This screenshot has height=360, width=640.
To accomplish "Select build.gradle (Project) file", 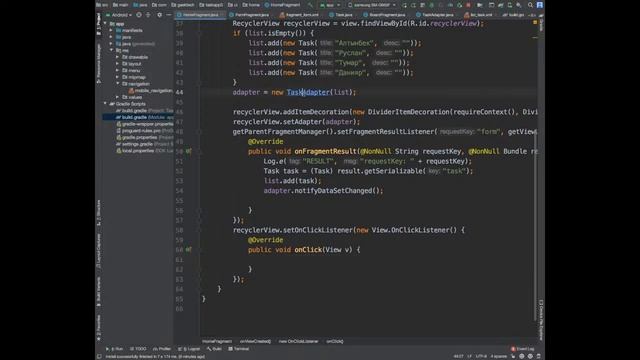I will click(144, 111).
